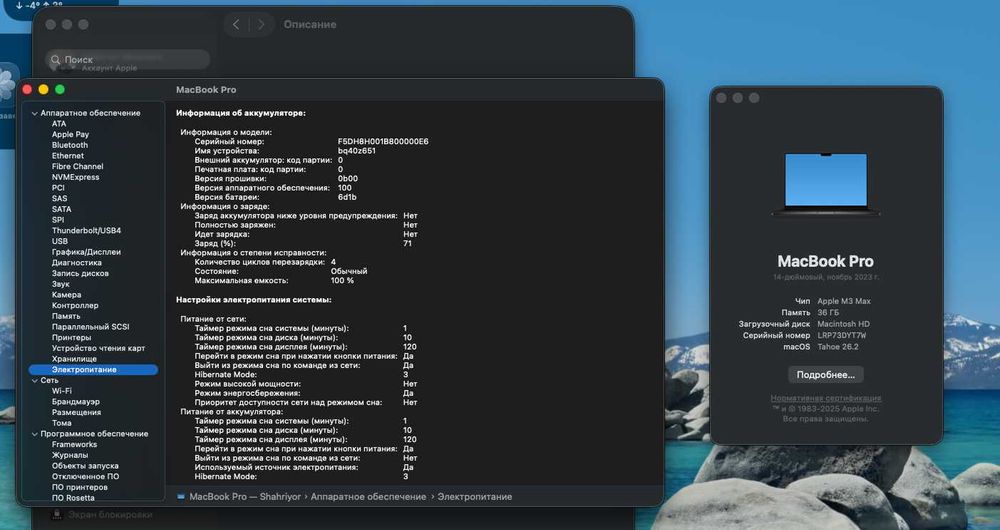This screenshot has height=530, width=1000.
Task: Select Контроллер in the sidebar
Action: pos(75,305)
